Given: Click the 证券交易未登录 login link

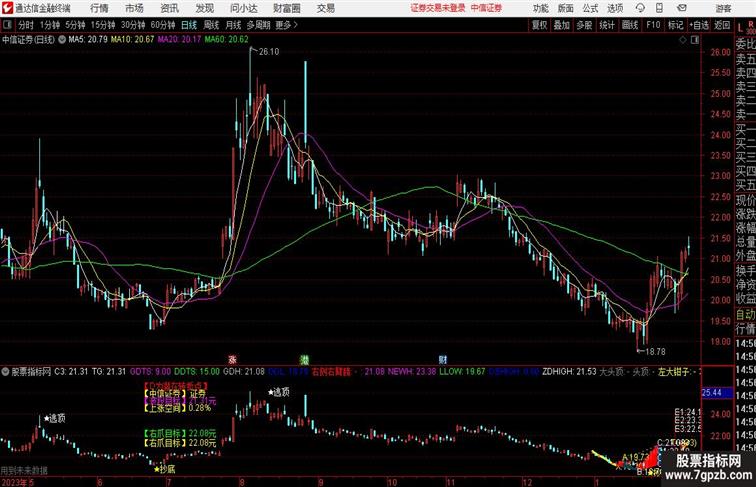Looking at the screenshot, I should [x=438, y=8].
